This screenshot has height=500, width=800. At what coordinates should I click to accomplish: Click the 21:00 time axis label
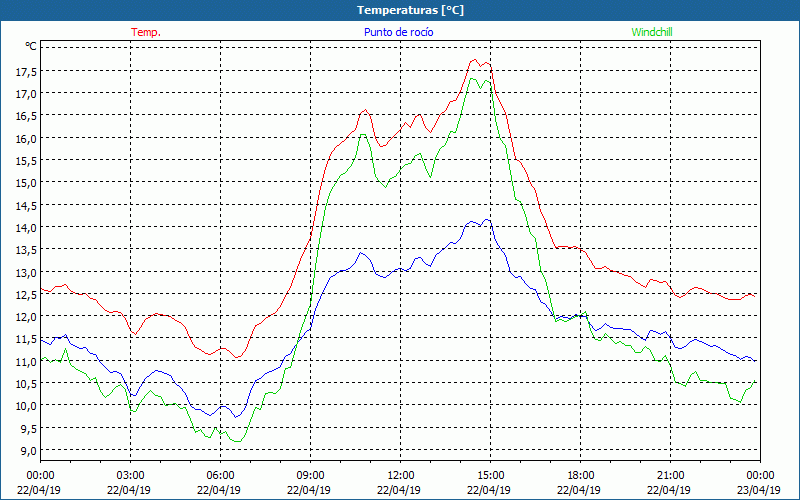(670, 476)
